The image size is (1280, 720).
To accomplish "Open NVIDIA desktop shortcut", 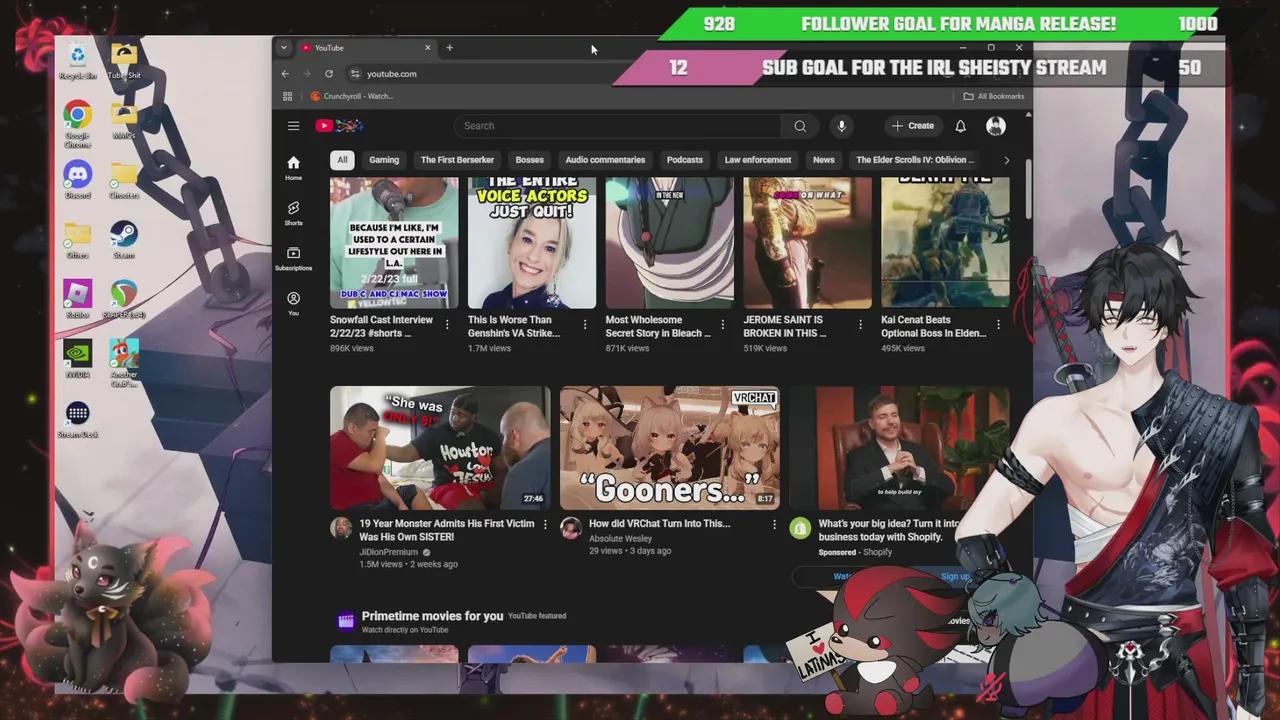I will click(x=77, y=359).
